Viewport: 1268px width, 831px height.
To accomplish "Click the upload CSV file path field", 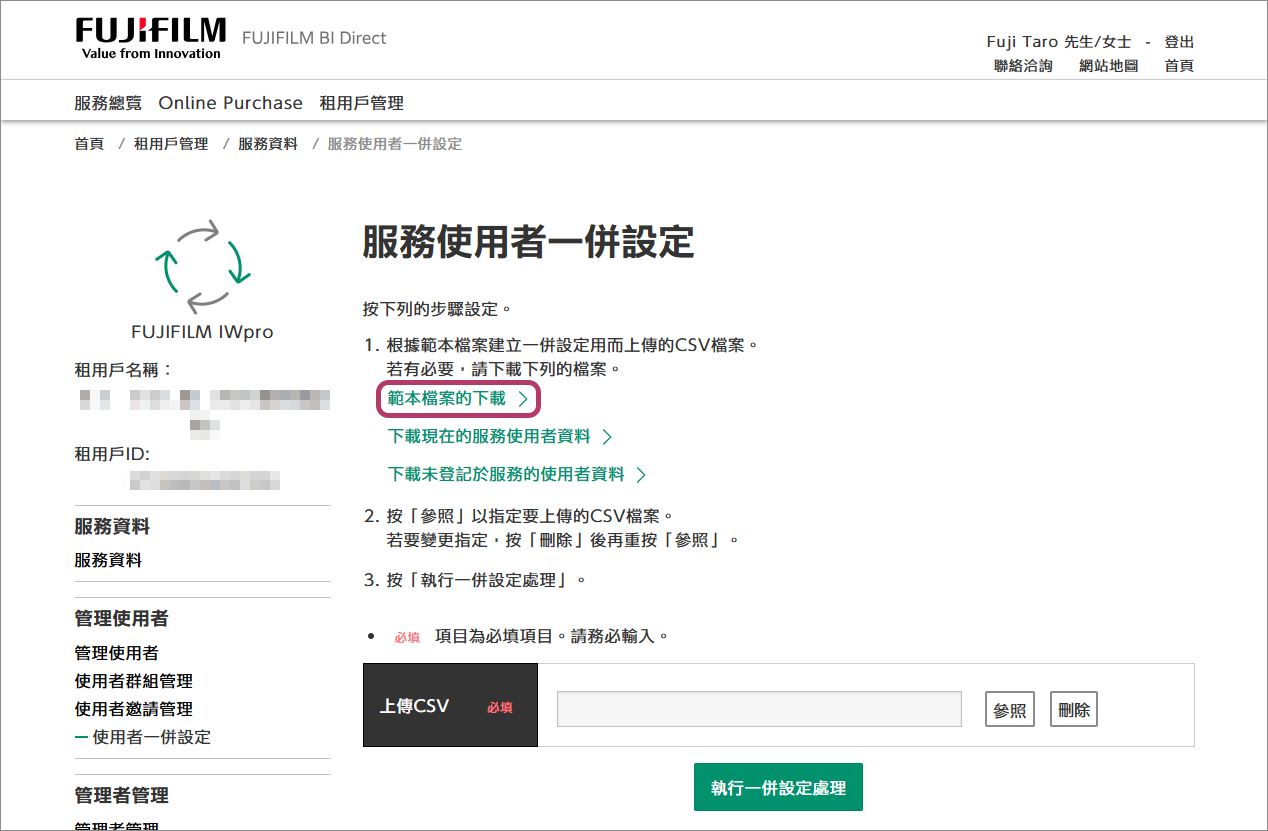I will pos(759,709).
